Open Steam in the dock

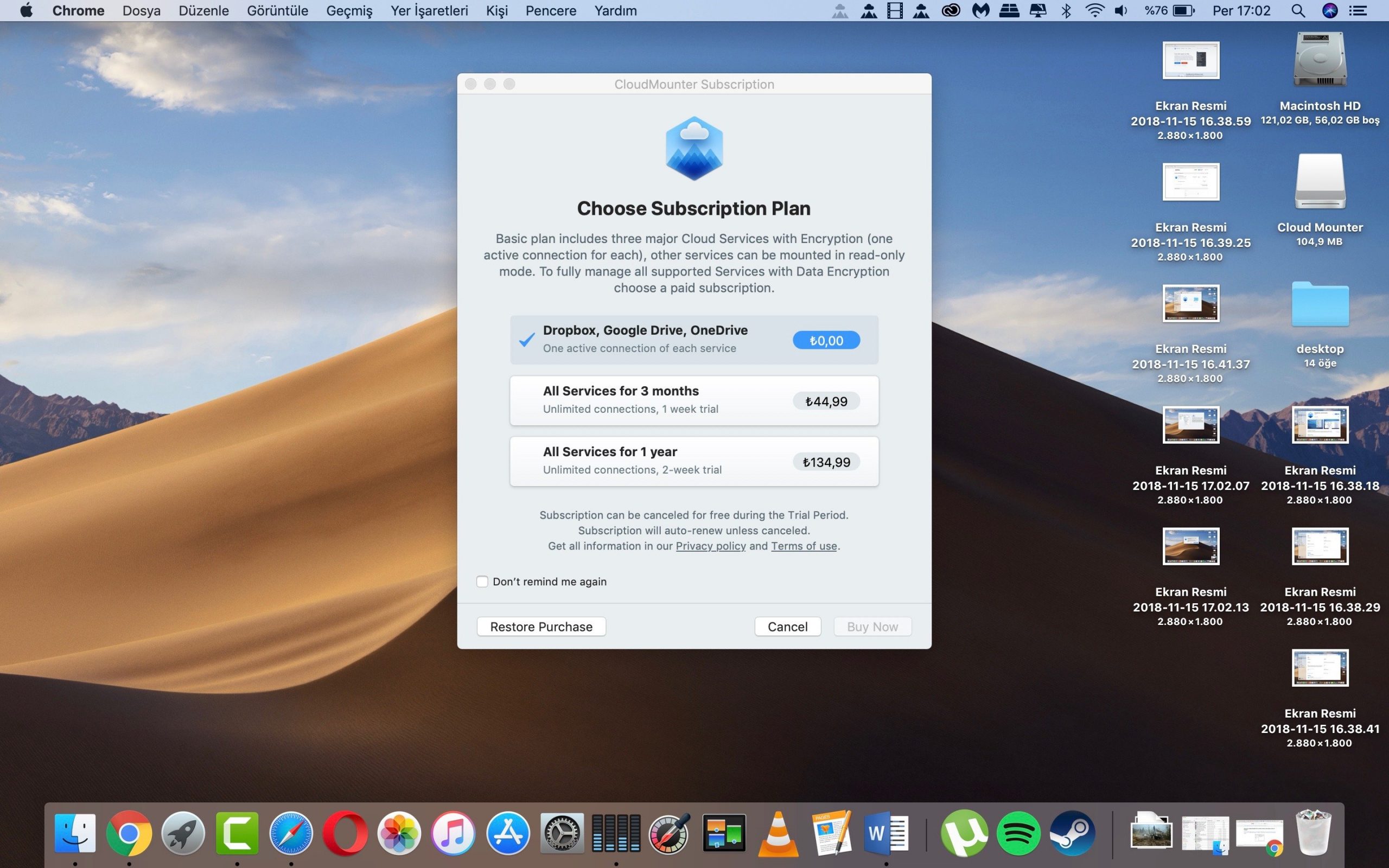[1072, 833]
